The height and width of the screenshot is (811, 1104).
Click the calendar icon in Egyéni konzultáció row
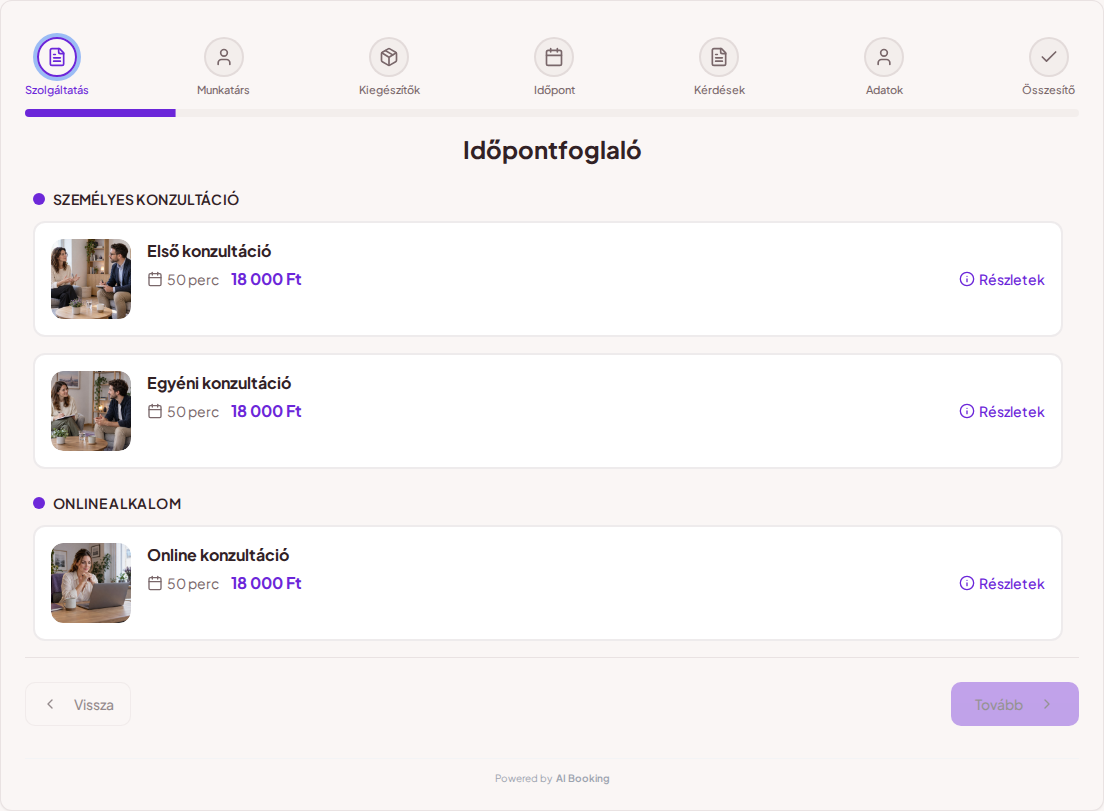point(155,411)
